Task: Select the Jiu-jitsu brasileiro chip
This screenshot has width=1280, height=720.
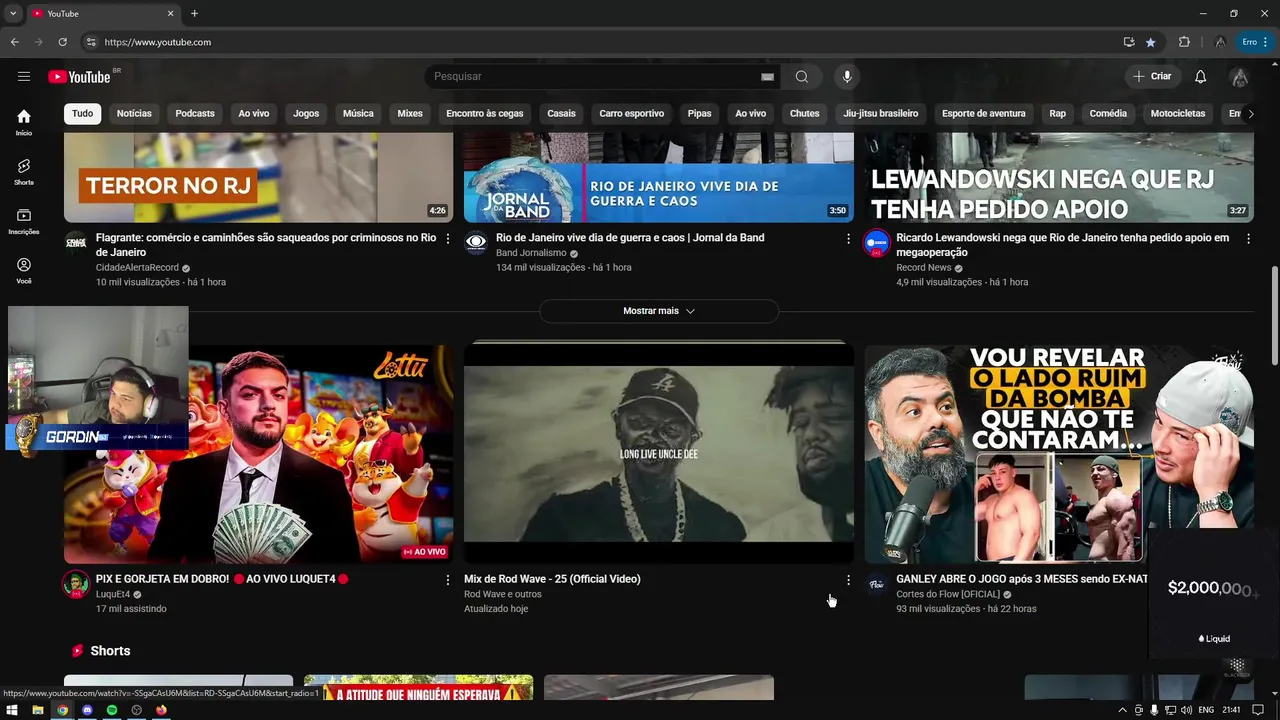Action: click(880, 113)
